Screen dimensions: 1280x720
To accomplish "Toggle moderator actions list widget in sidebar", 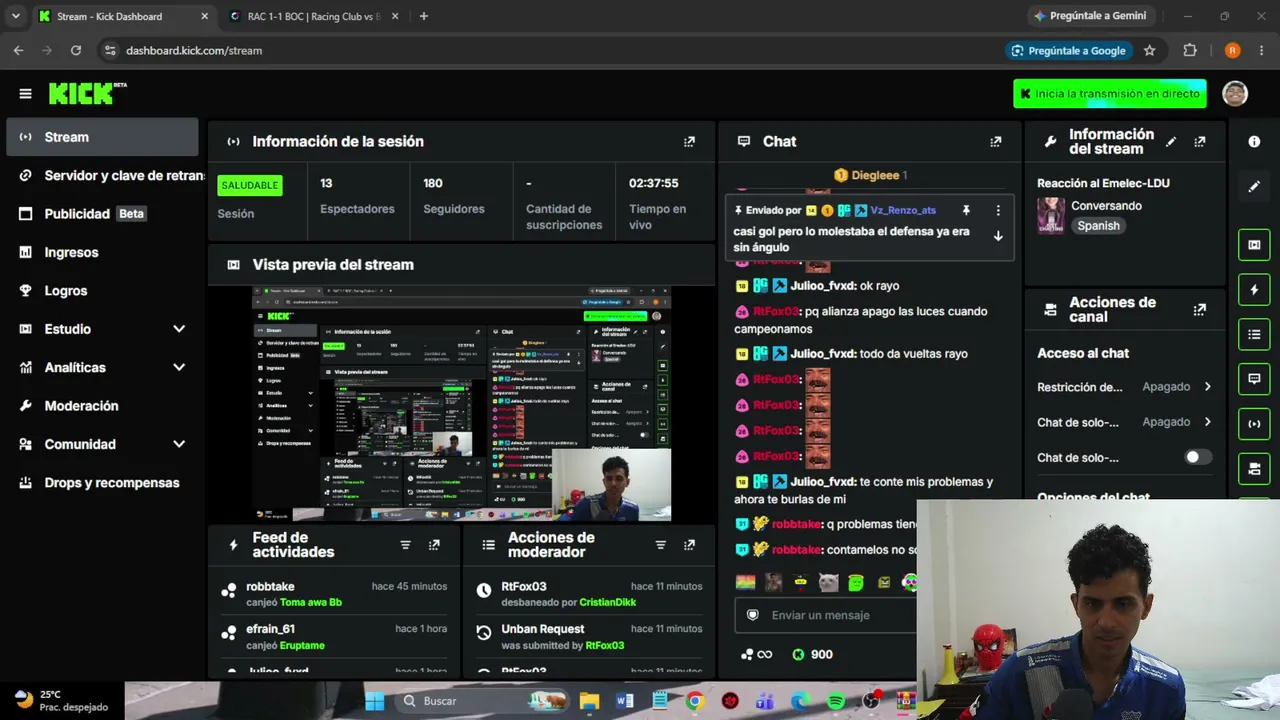I will tap(1254, 334).
